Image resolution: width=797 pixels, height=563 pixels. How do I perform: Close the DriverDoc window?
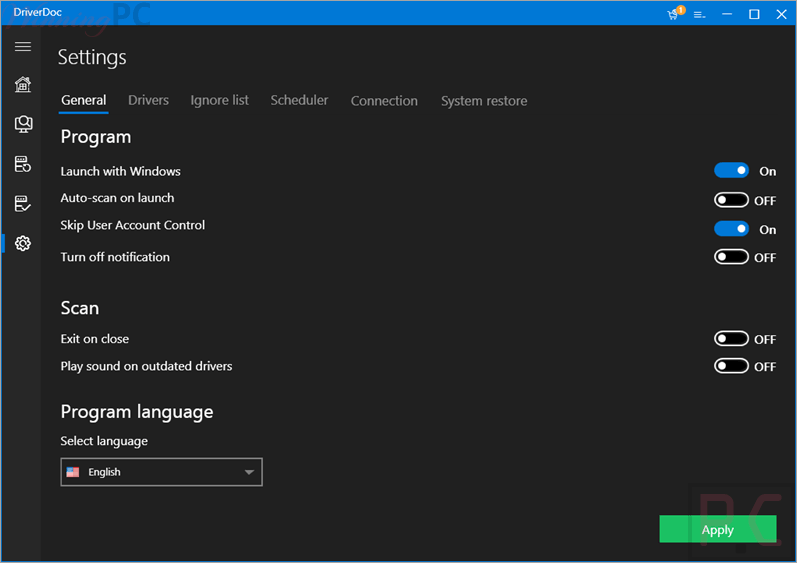[782, 14]
